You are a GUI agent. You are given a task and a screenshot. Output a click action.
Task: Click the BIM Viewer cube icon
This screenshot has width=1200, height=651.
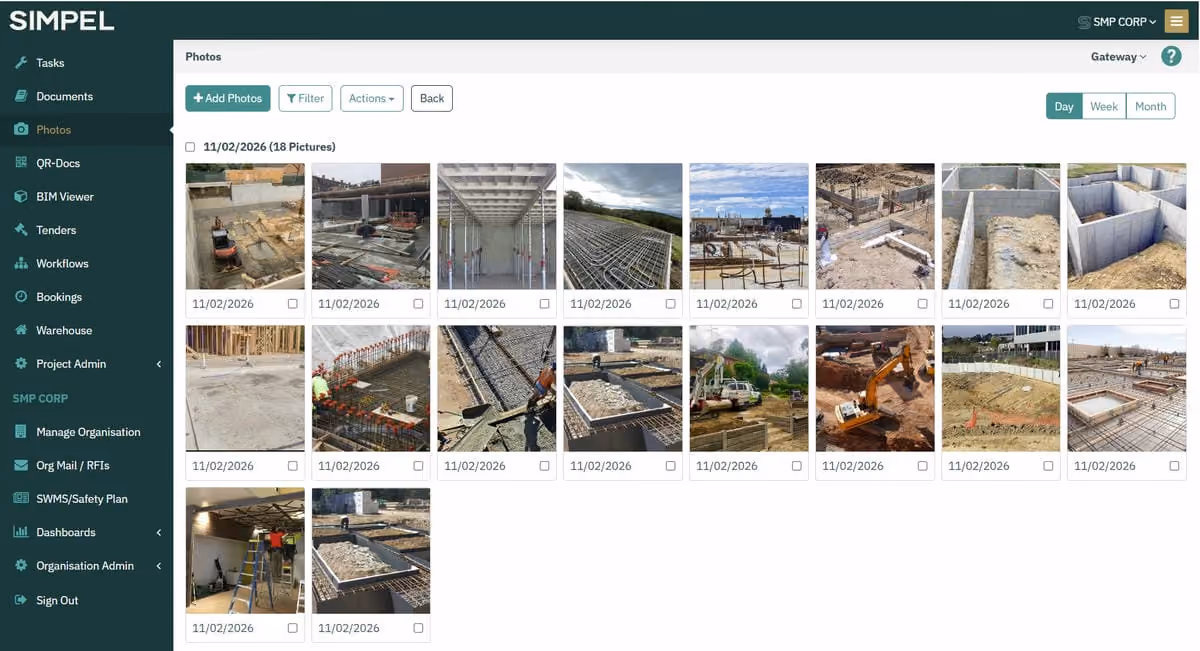point(21,197)
